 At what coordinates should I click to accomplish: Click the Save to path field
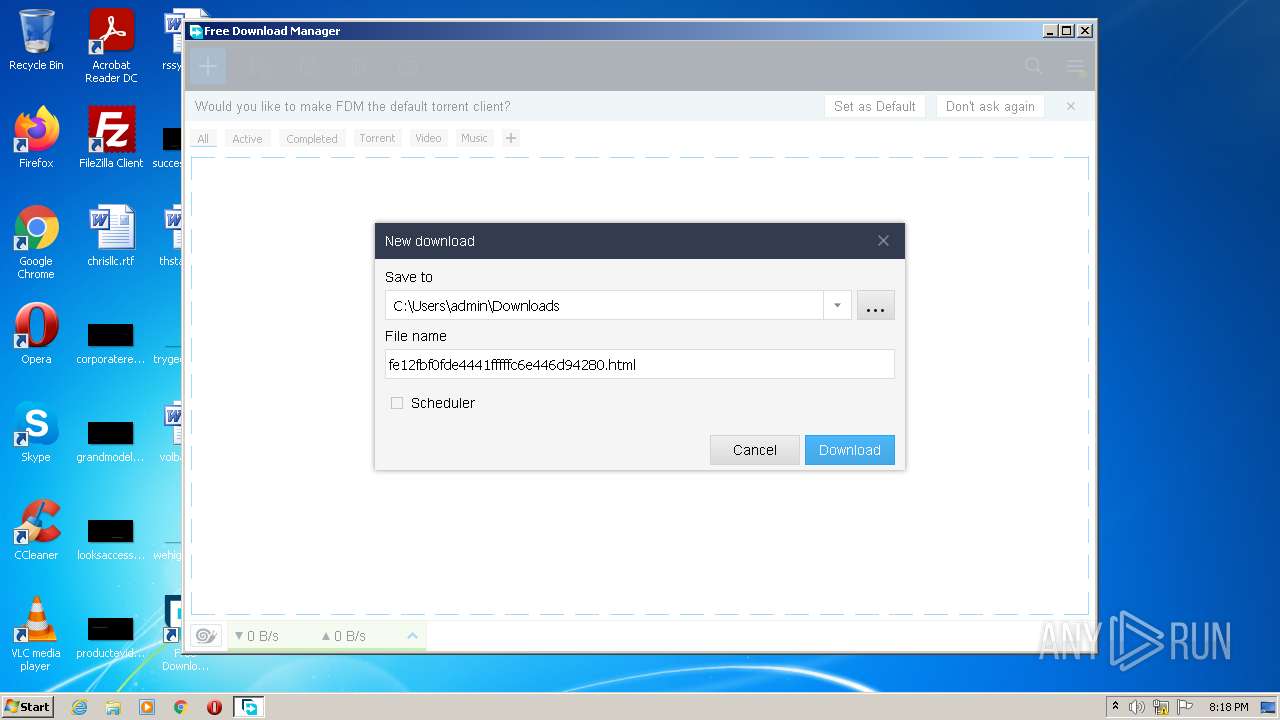pyautogui.click(x=604, y=305)
